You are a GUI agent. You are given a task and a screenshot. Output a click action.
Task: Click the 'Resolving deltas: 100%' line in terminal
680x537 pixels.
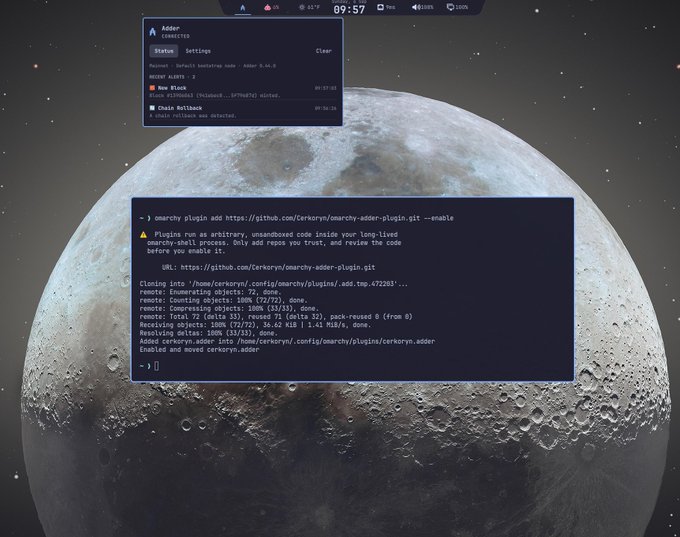[208, 333]
